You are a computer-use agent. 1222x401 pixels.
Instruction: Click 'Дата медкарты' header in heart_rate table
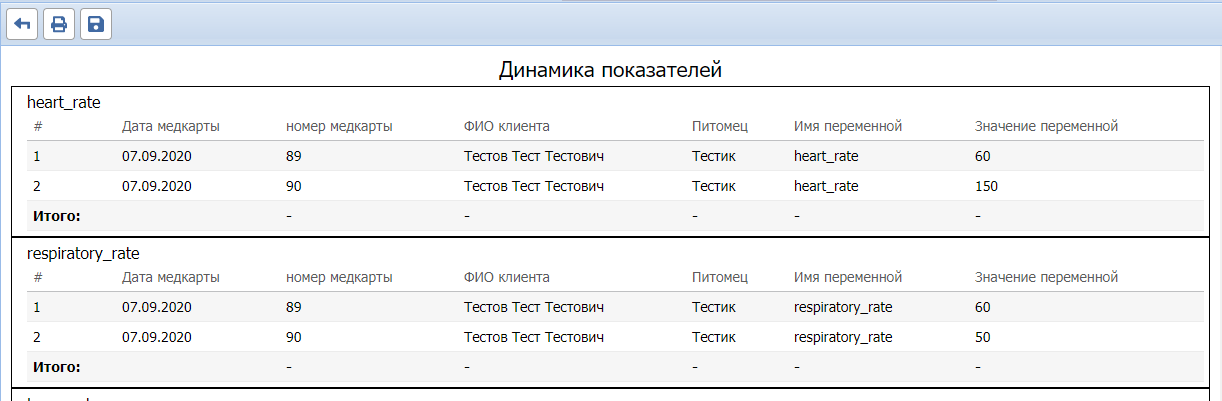tap(171, 126)
